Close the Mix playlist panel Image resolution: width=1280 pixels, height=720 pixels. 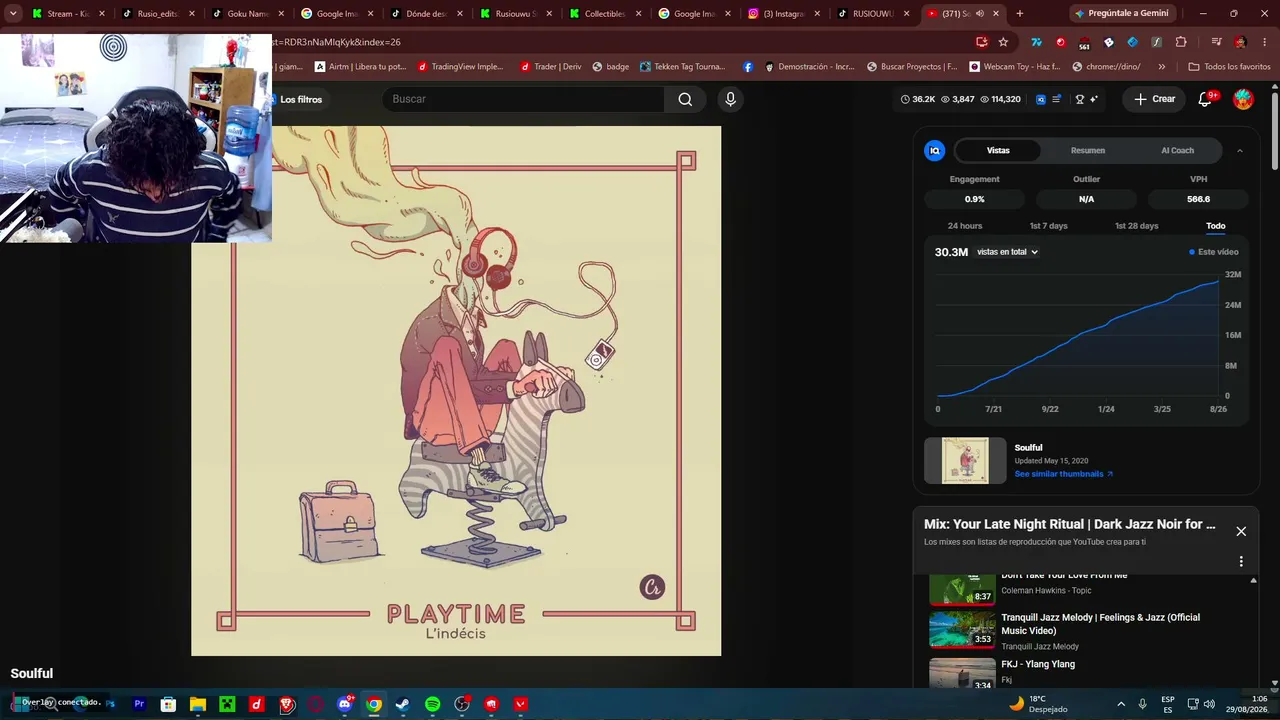click(x=1241, y=531)
